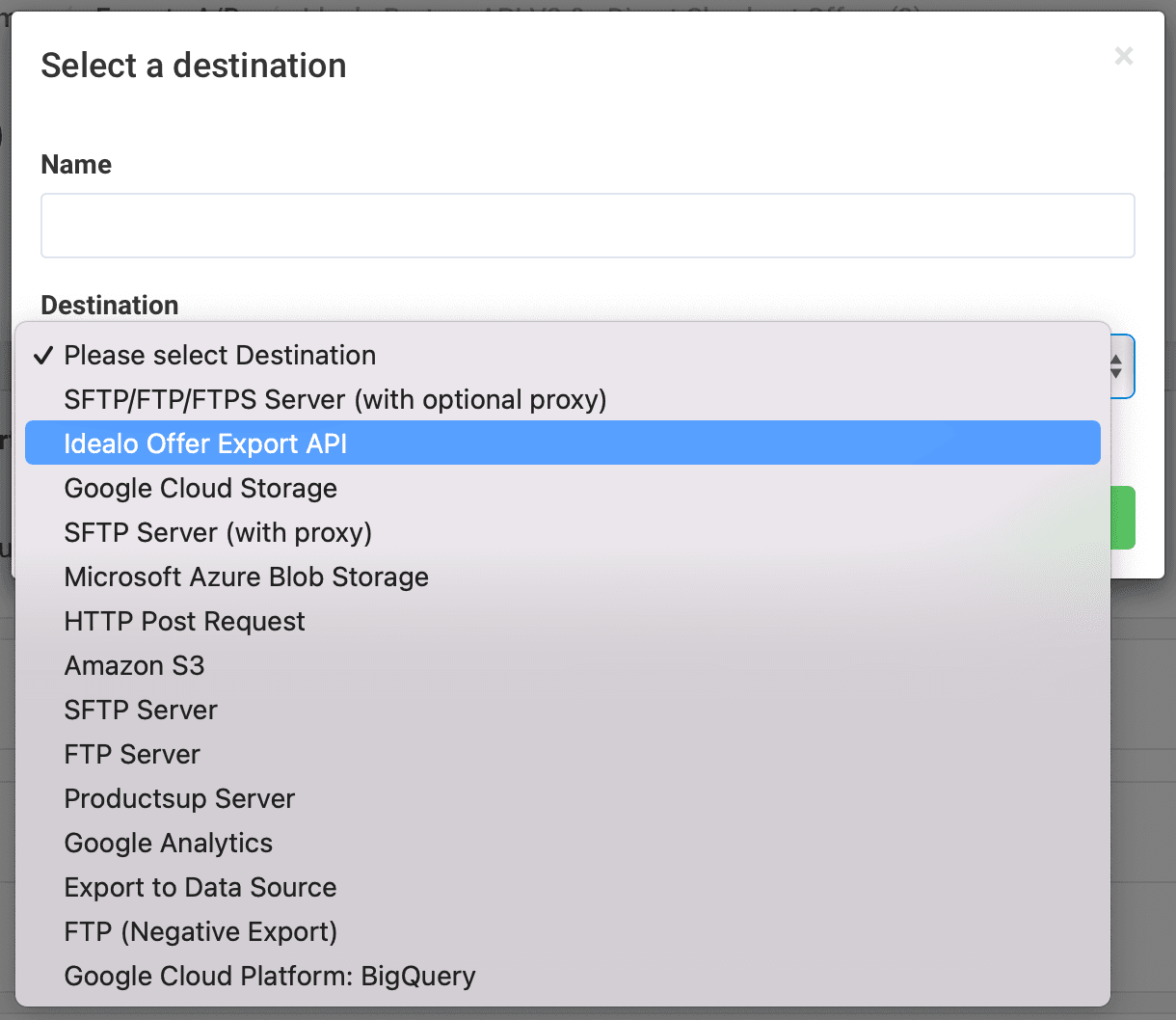Close the Select a destination dialog

[x=1123, y=57]
